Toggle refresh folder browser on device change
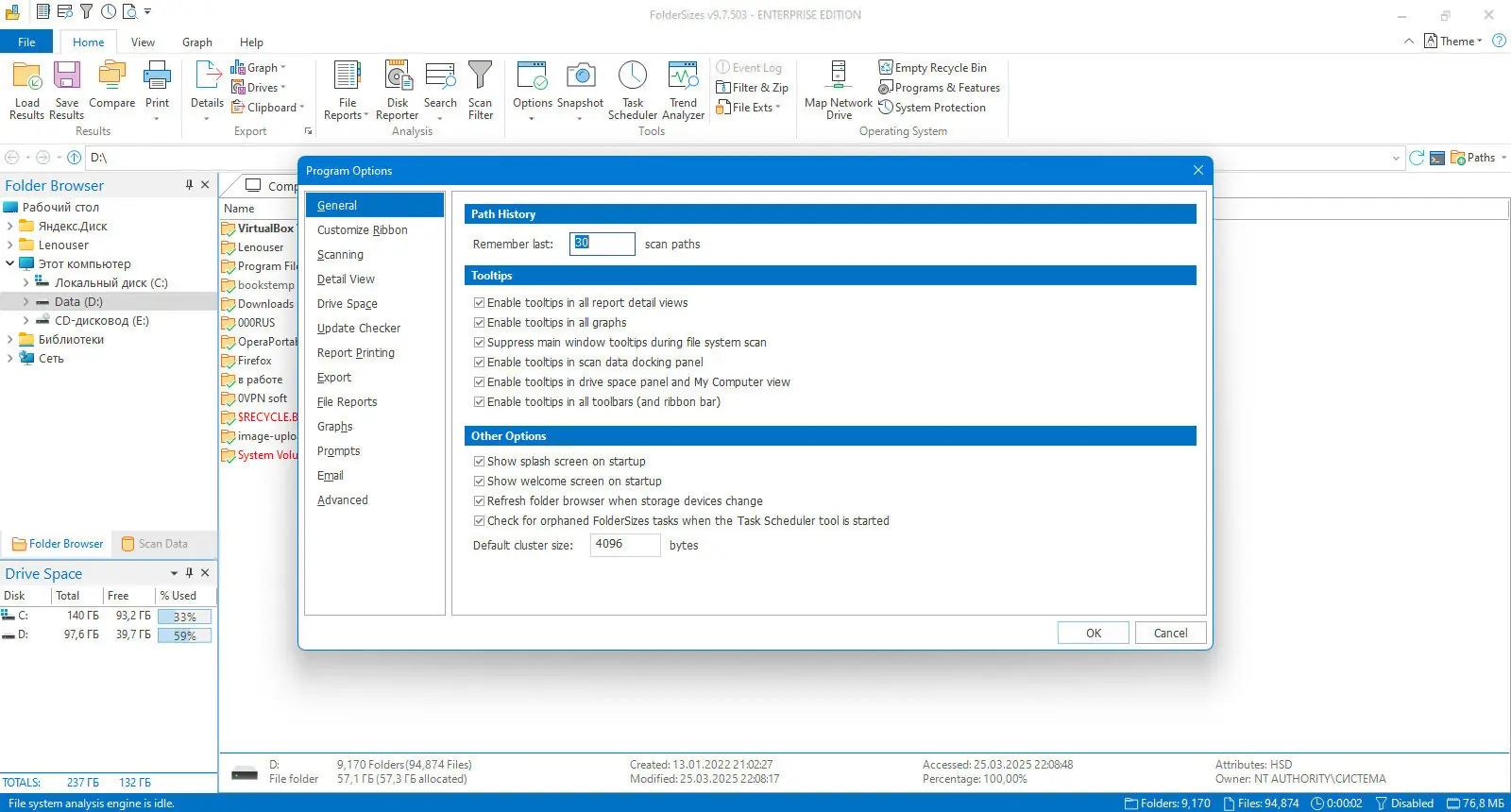This screenshot has width=1511, height=812. (479, 501)
